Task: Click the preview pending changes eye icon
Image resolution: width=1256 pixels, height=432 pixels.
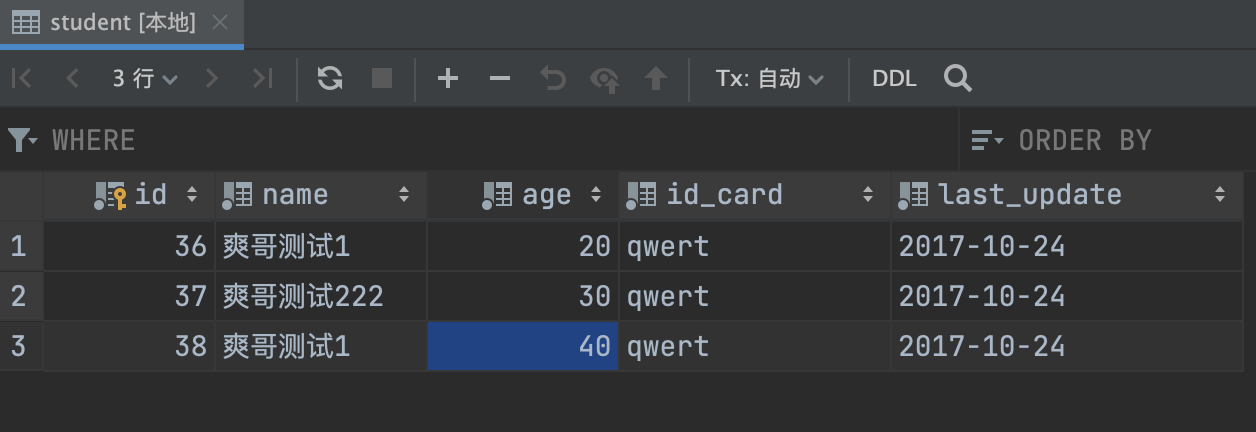Action: click(x=605, y=79)
